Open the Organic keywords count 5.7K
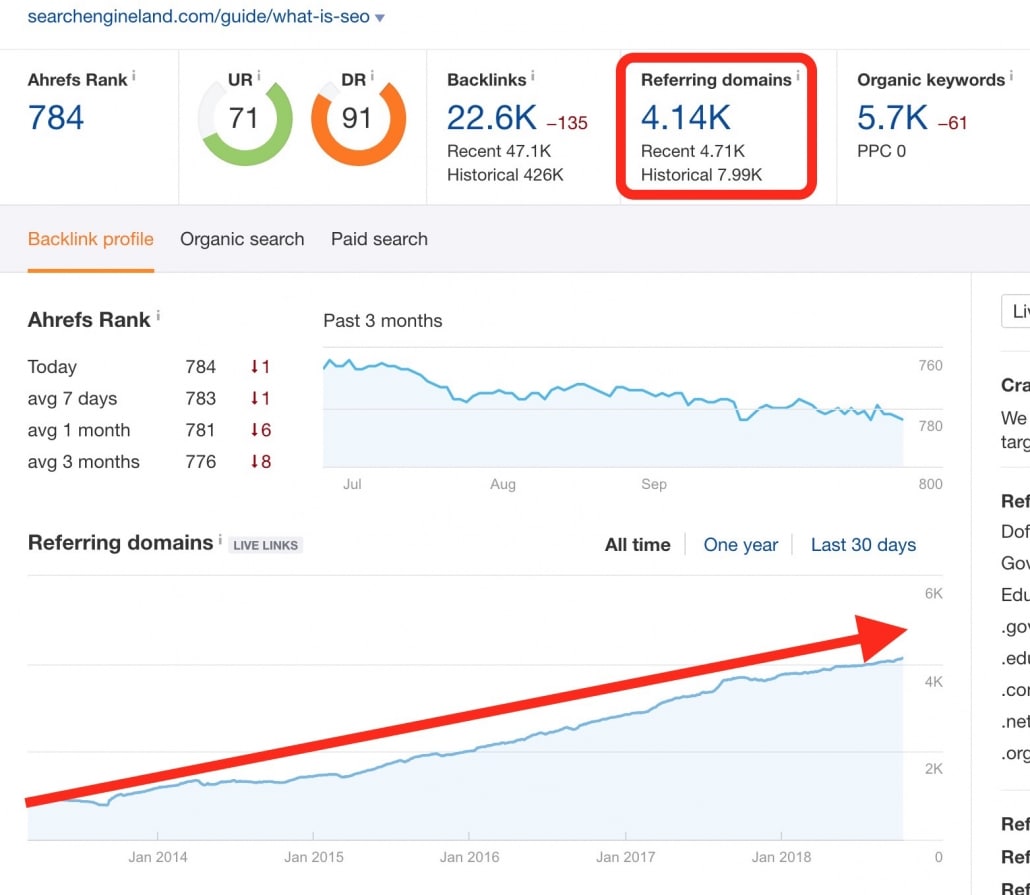The height and width of the screenshot is (895, 1030). [892, 118]
